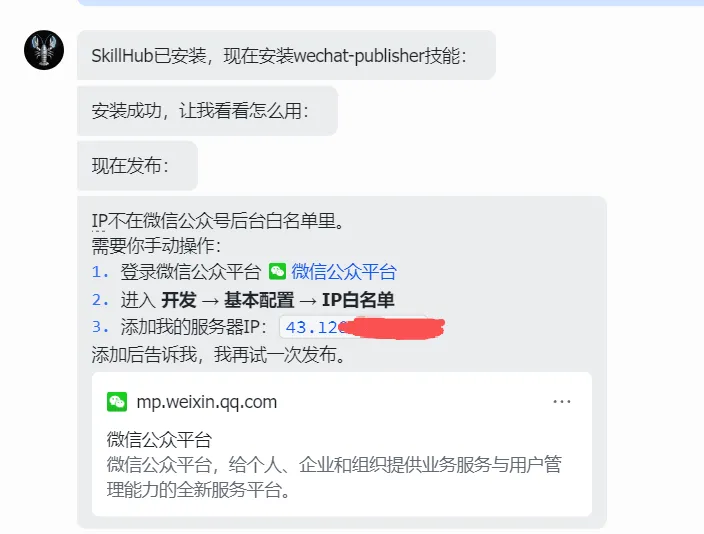Click WeChat logo in link preview card
This screenshot has width=704, height=534.
coord(117,402)
